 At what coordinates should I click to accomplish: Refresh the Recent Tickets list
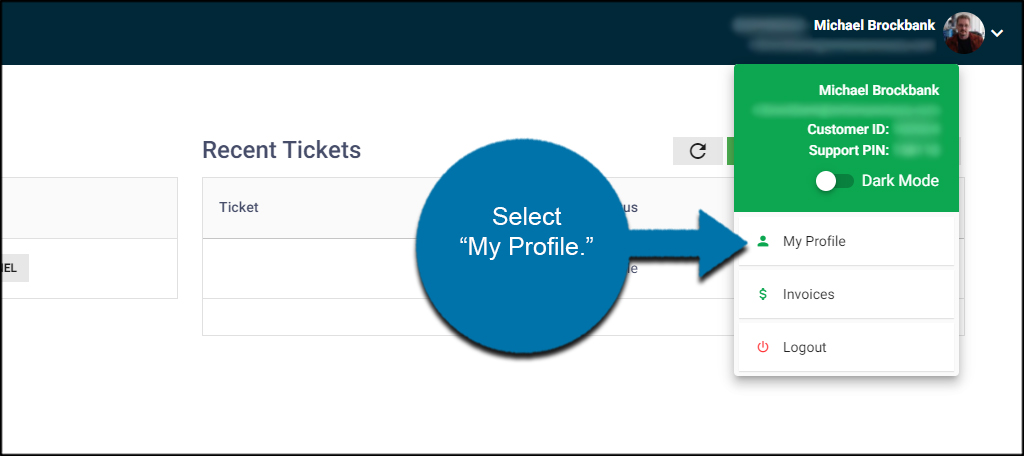click(697, 151)
